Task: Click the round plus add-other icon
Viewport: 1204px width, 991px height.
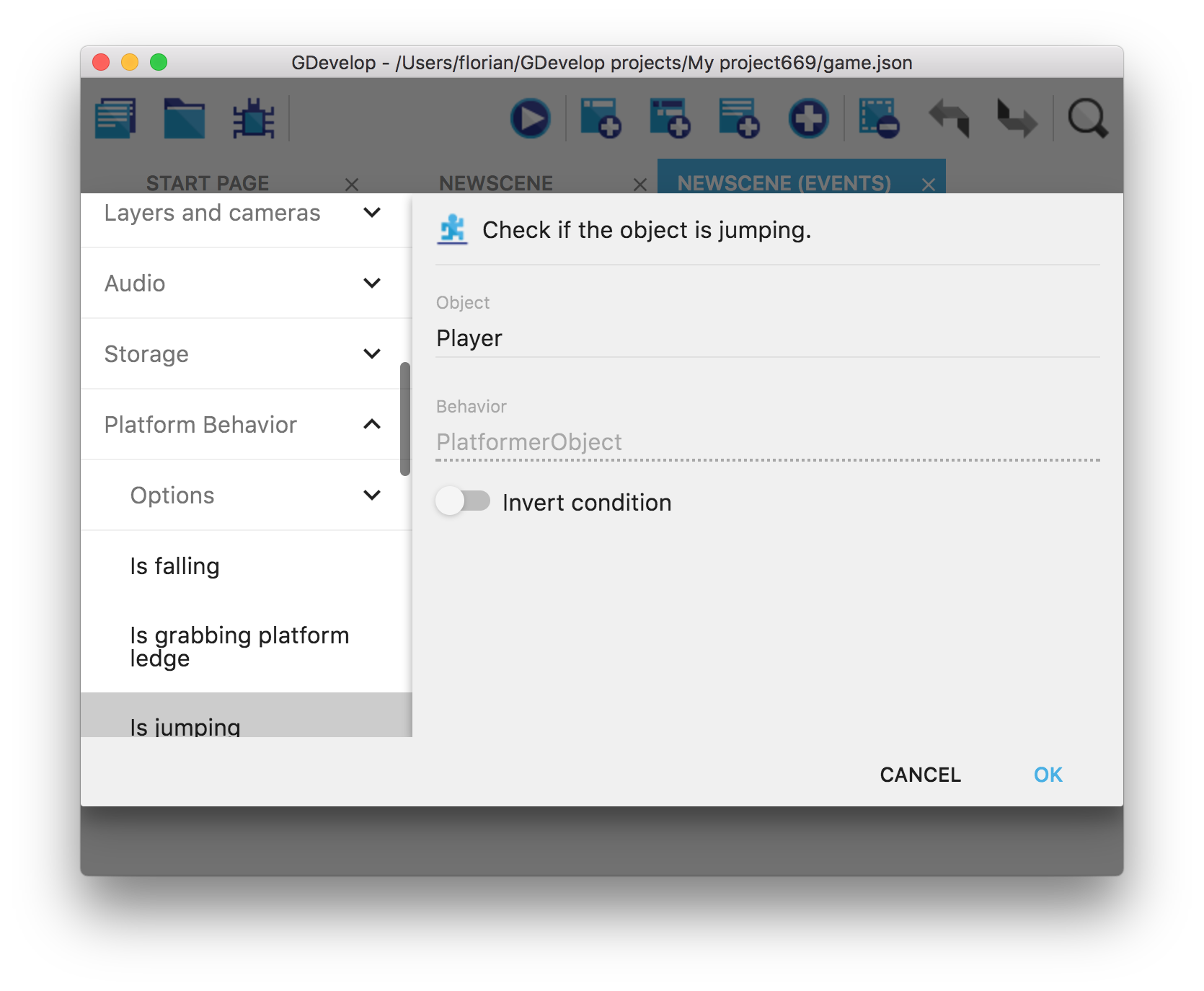Action: (x=808, y=118)
